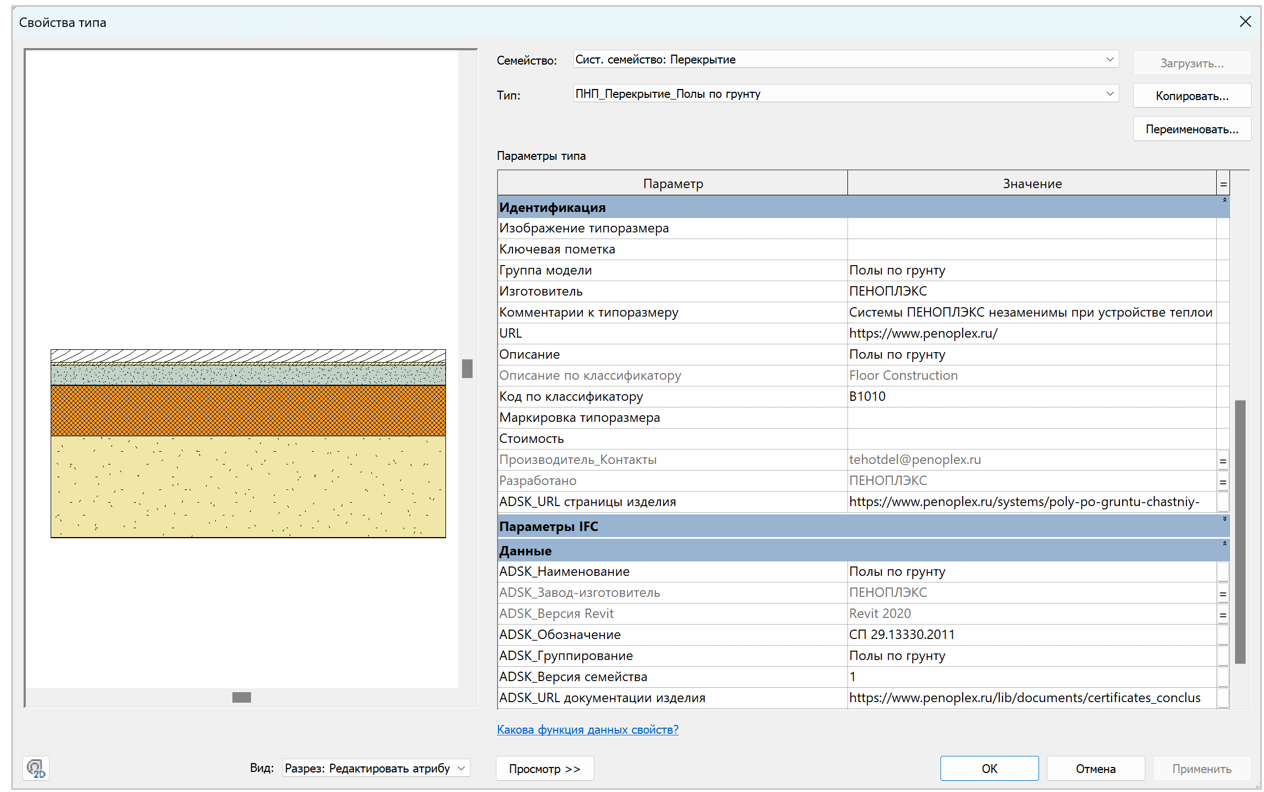1264x792 pixels.
Task: Click equals button in ADSK_Версия Revit row
Action: tap(1222, 614)
